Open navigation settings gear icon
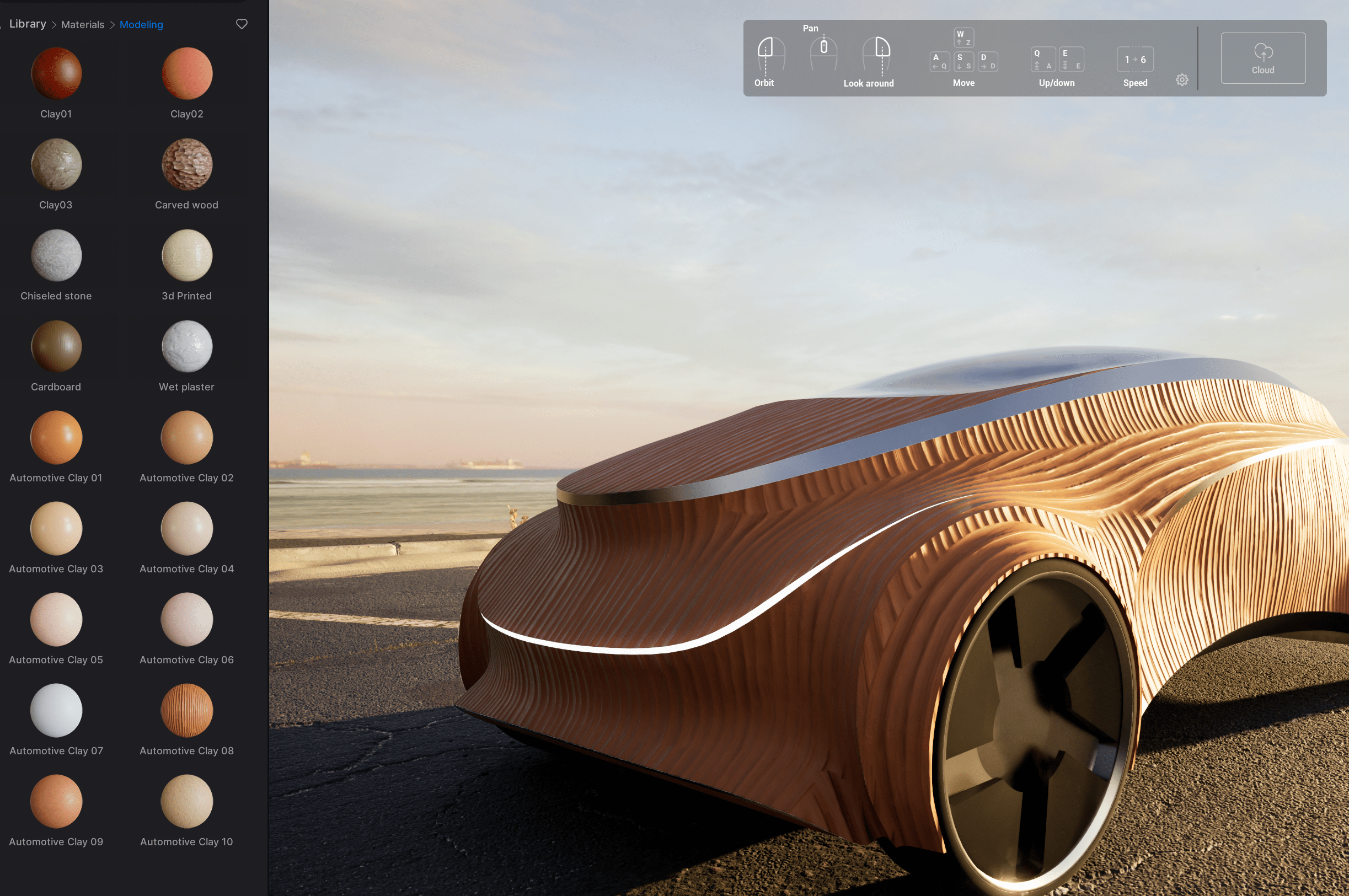Screen dimensions: 1349x896 1182,80
